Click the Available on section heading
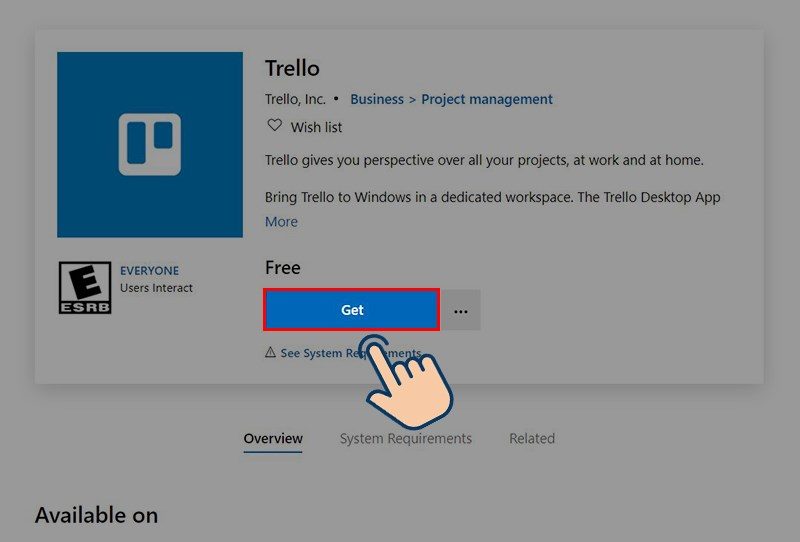This screenshot has height=542, width=800. coord(96,515)
